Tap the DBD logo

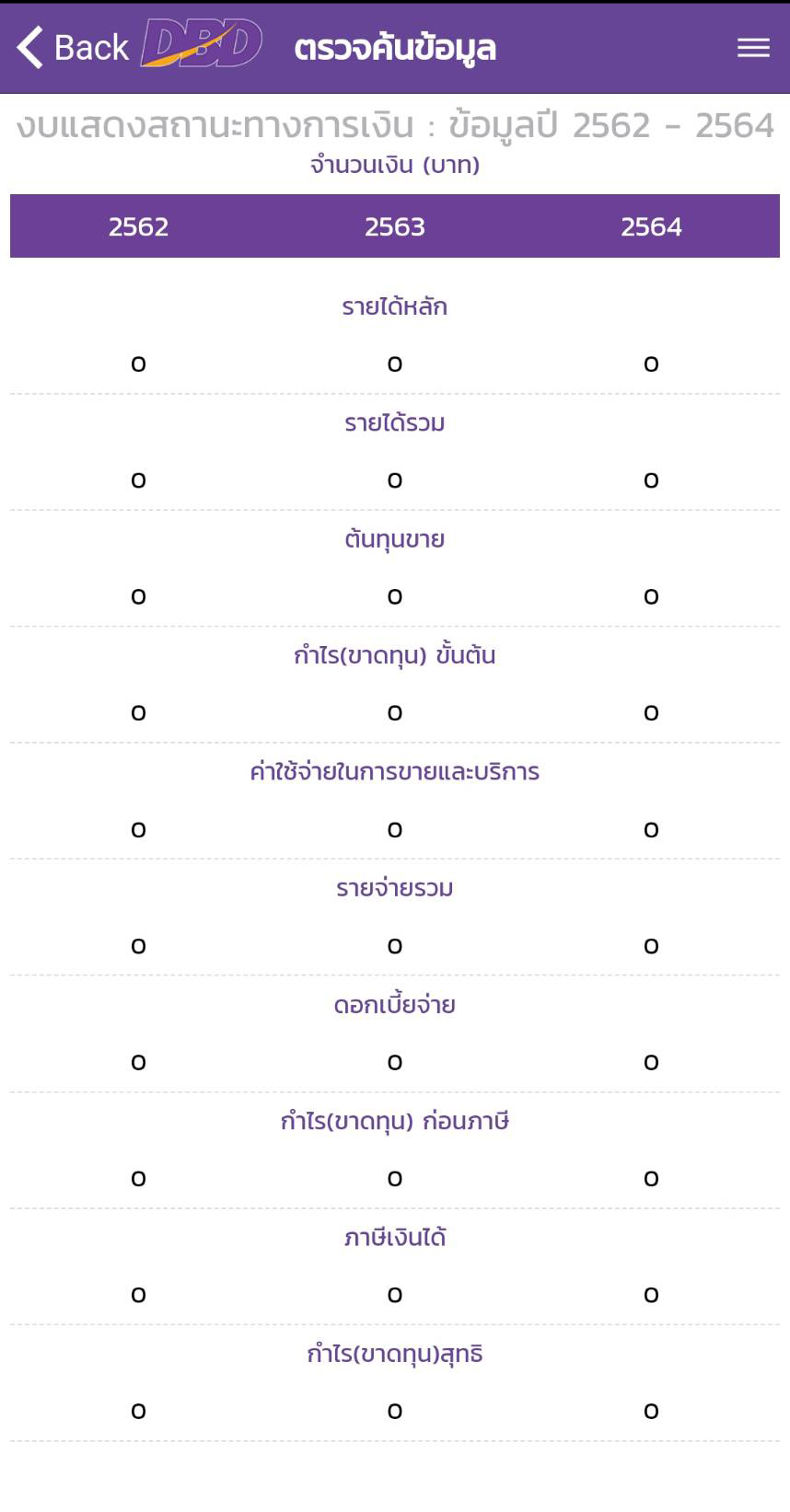(x=202, y=44)
